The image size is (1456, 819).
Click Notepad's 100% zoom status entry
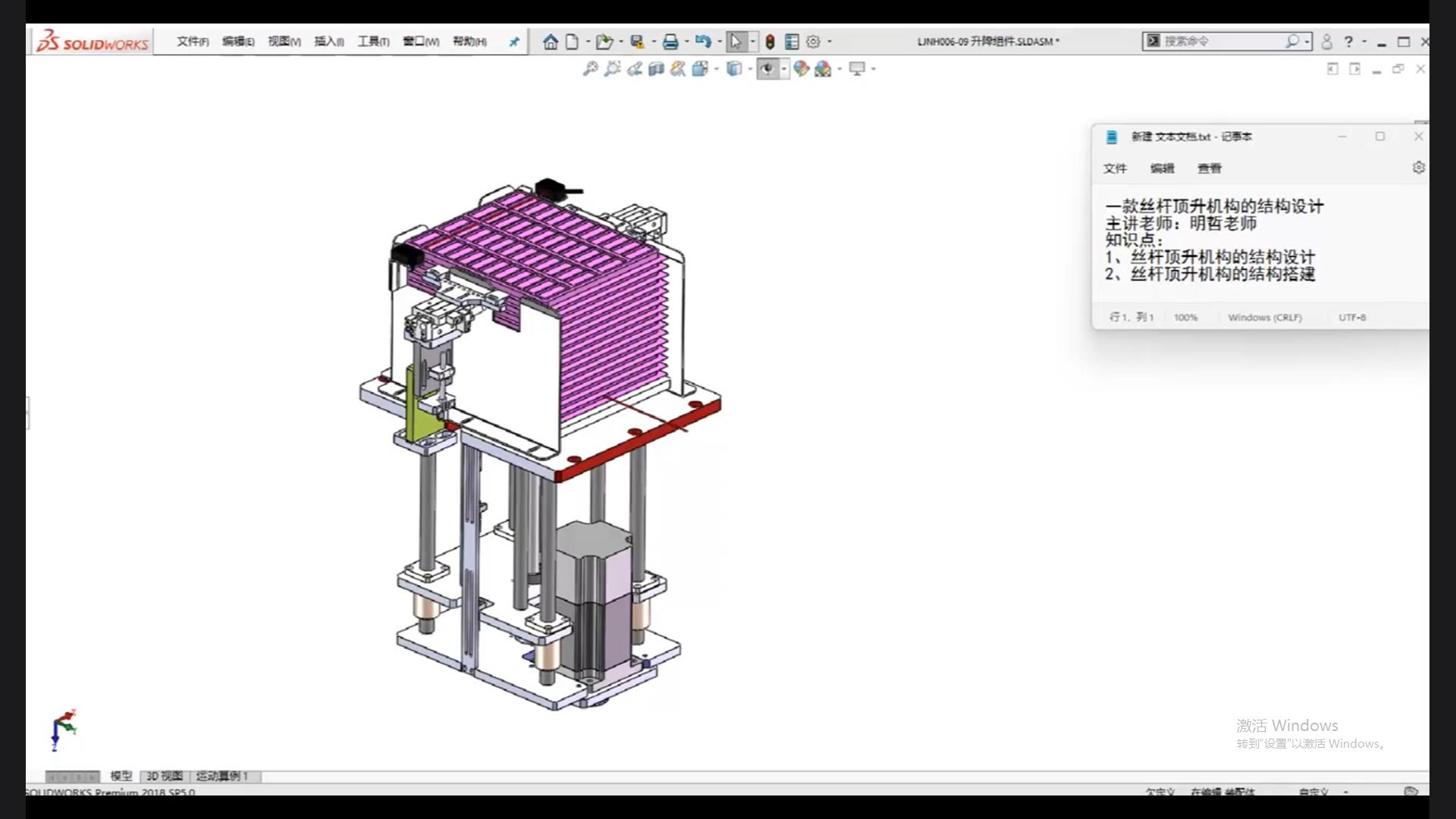click(x=1186, y=318)
